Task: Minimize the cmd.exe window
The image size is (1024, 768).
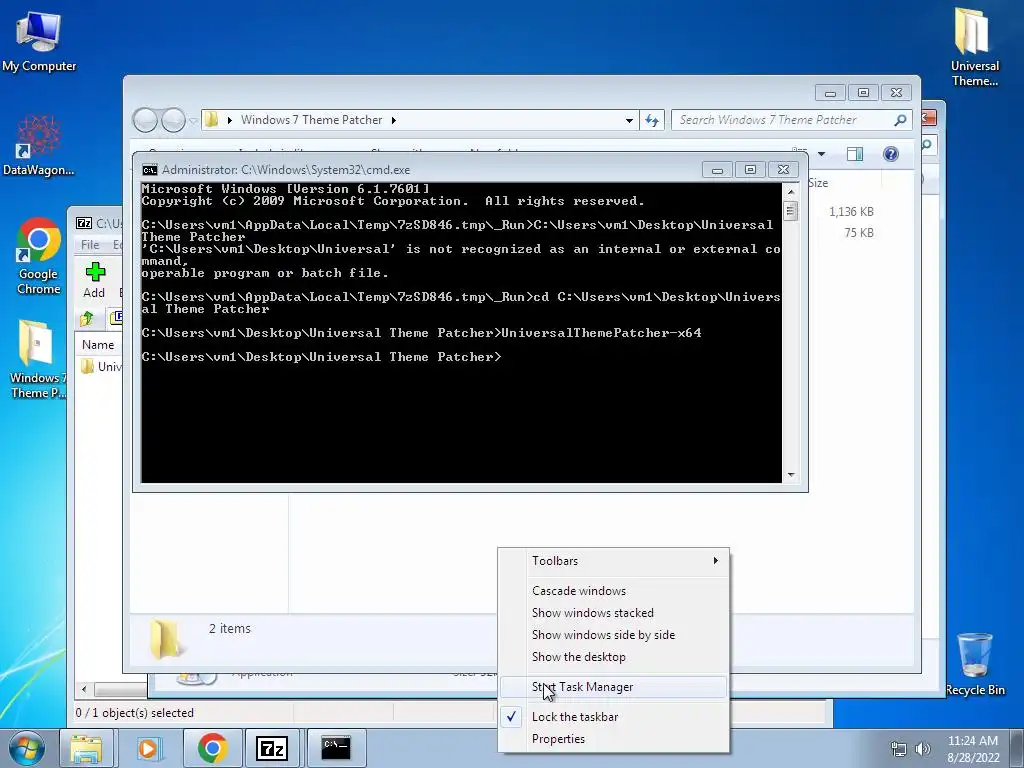Action: click(x=717, y=170)
